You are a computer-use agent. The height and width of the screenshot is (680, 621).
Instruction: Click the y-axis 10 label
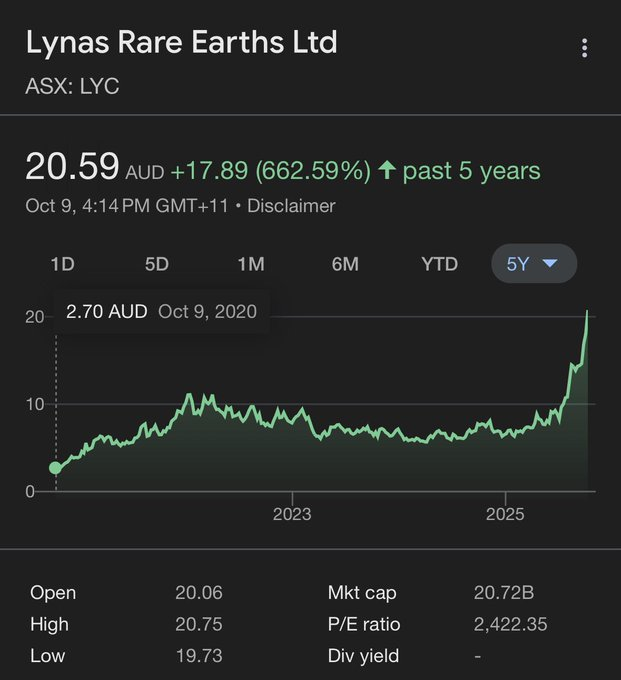(x=35, y=404)
